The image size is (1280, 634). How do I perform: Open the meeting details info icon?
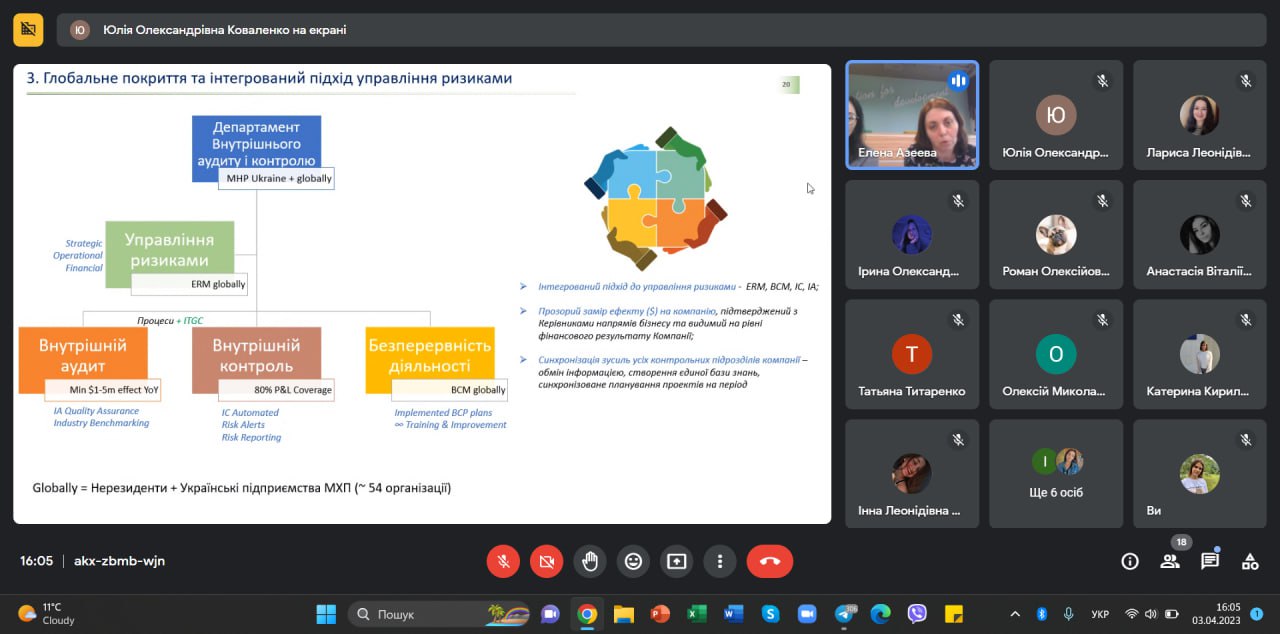(1130, 561)
